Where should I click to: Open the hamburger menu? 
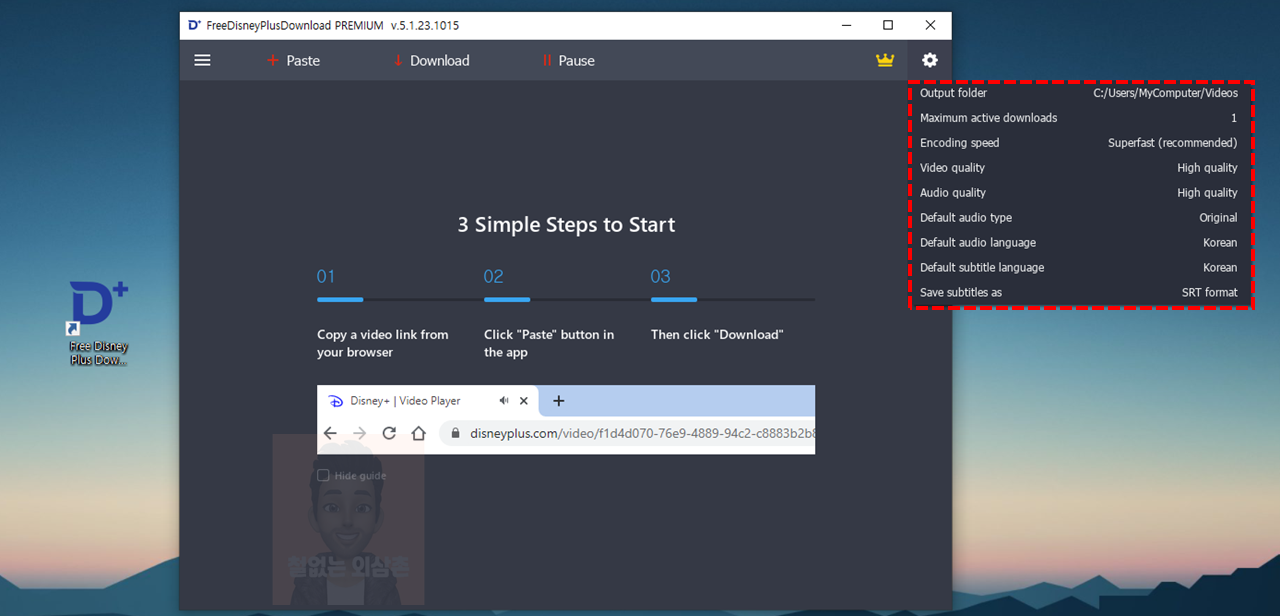coord(202,60)
